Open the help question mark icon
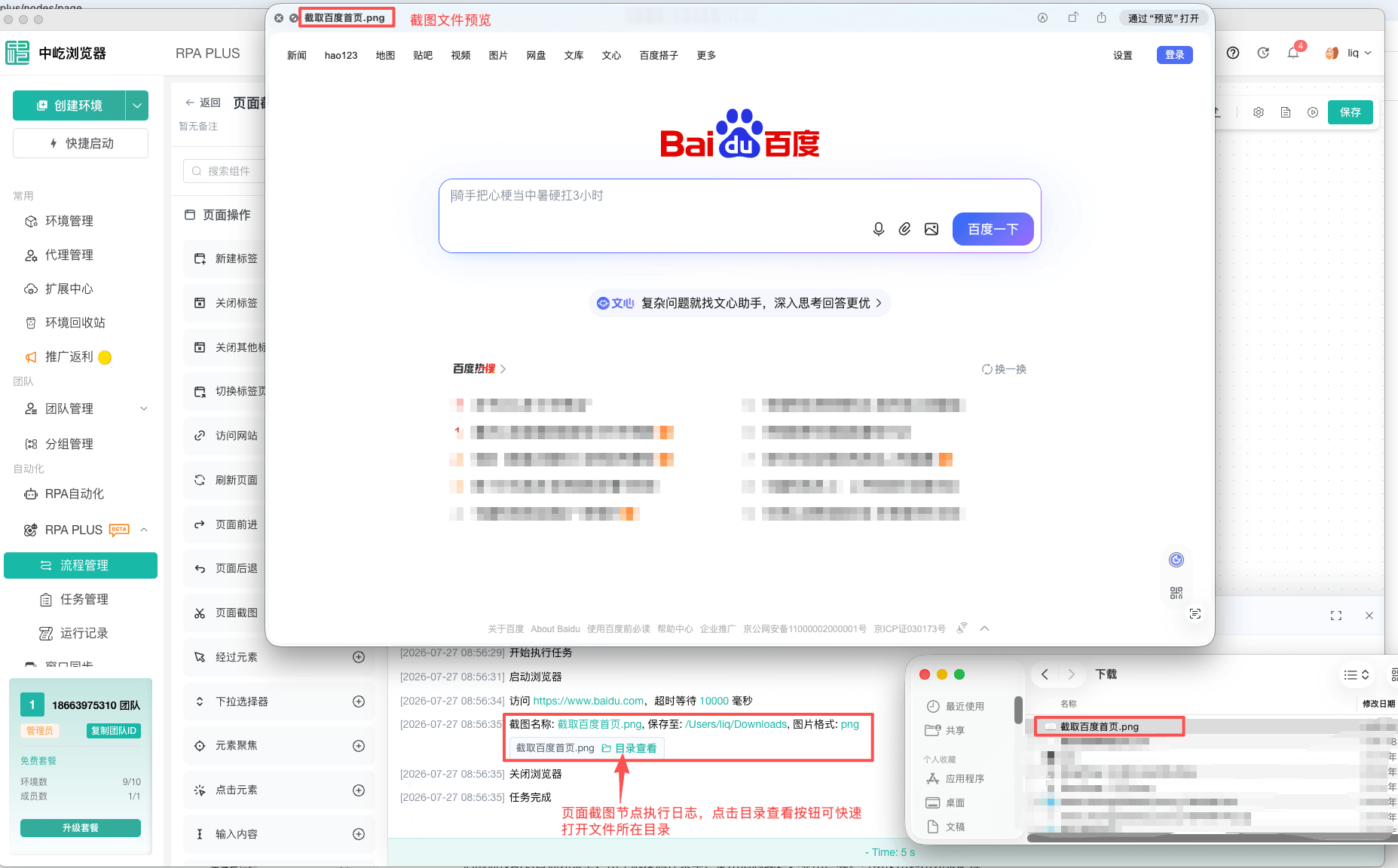The image size is (1398, 868). pos(1233,53)
